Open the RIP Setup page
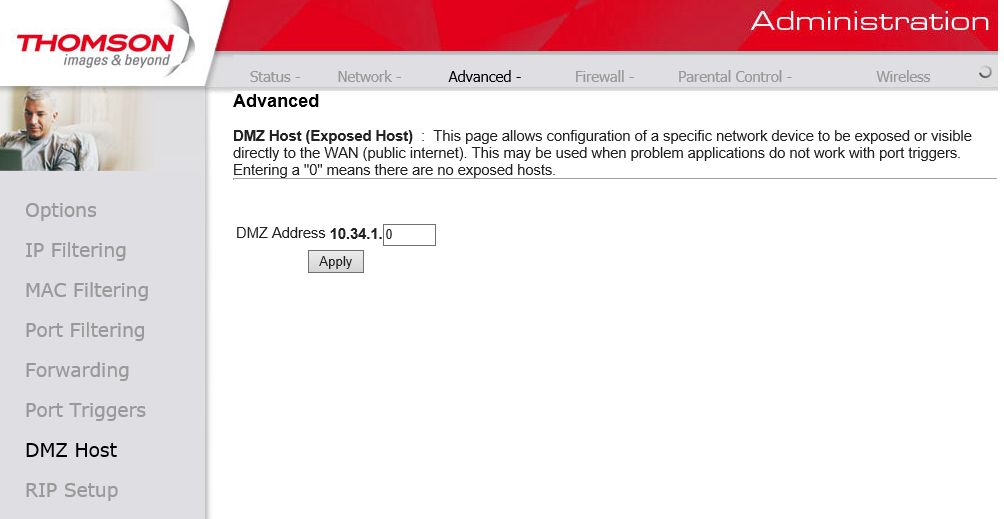1004x519 pixels. click(x=72, y=491)
